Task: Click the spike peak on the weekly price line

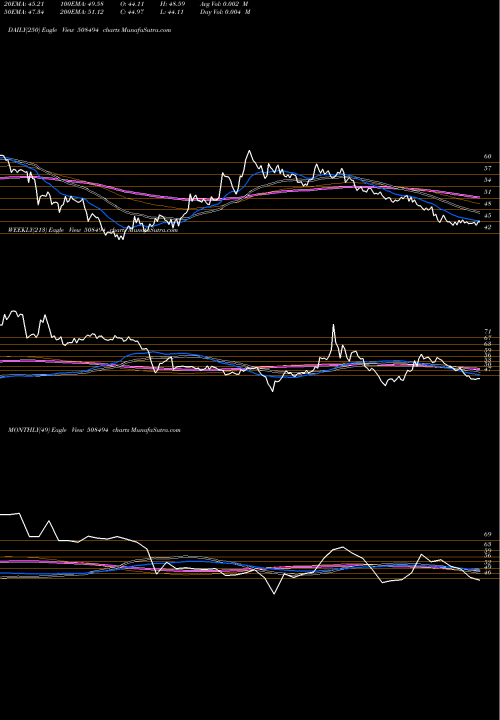Action: [x=333, y=325]
